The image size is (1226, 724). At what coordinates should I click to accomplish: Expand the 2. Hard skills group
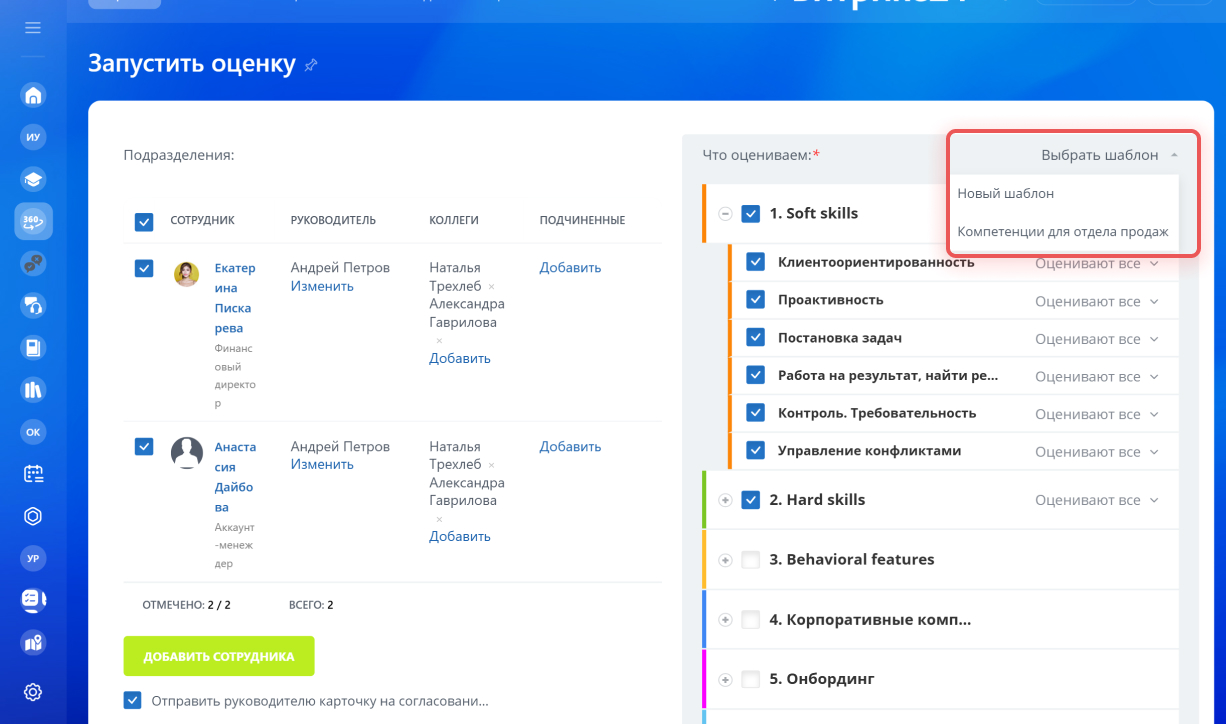725,500
